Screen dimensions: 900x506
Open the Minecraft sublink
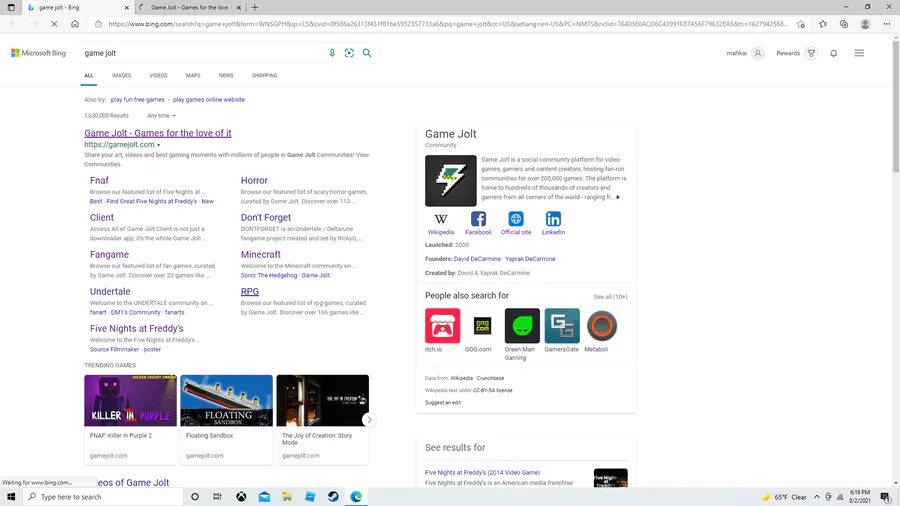261,254
